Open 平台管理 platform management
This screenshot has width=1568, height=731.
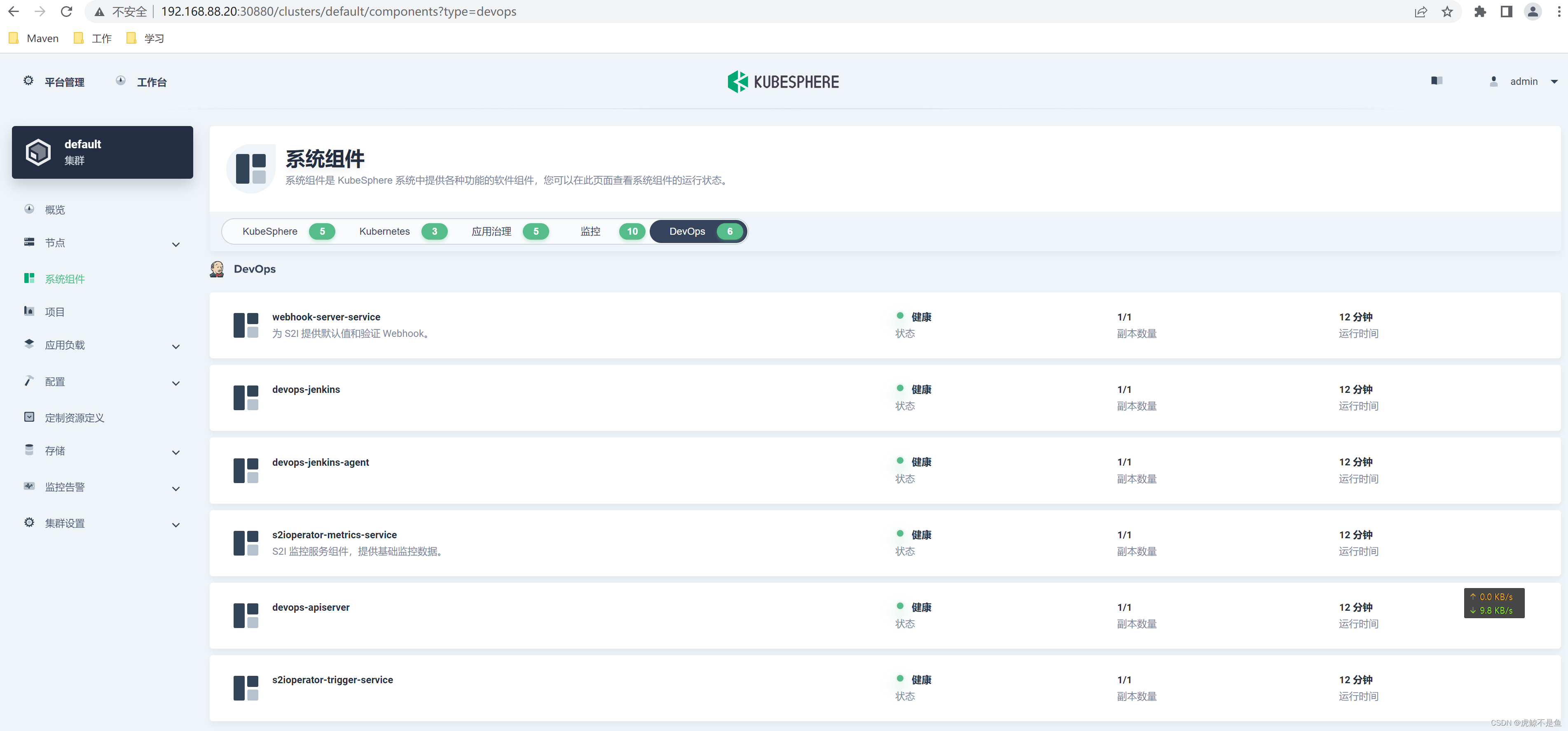[x=54, y=82]
